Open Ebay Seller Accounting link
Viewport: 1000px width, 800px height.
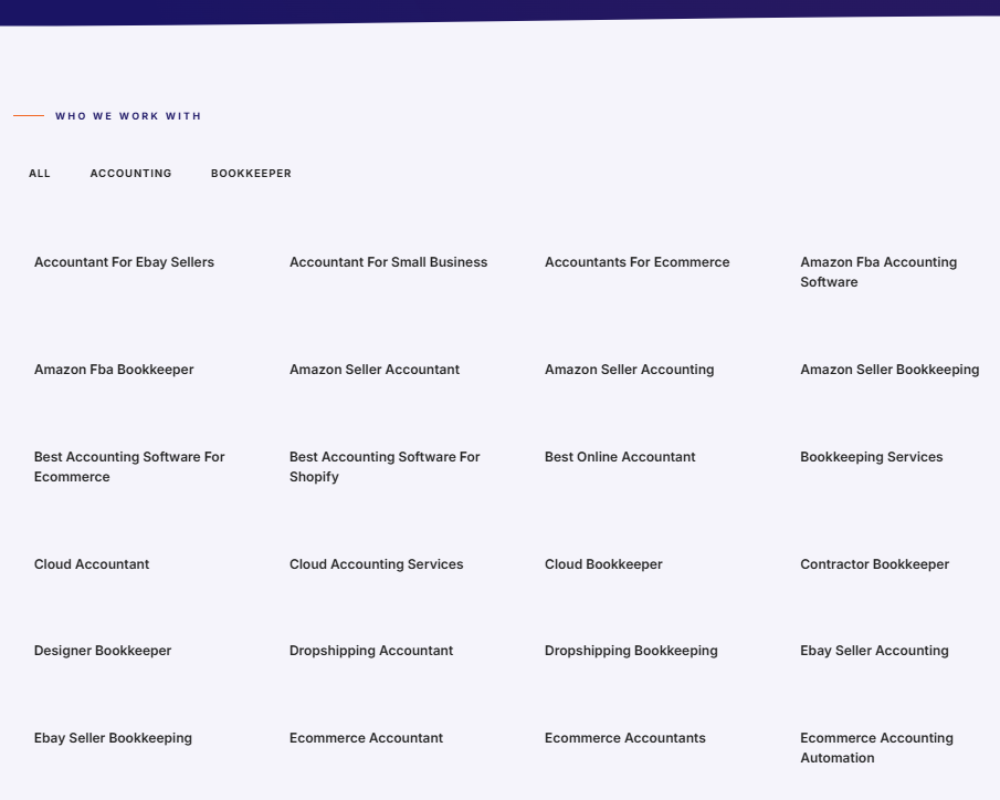click(874, 651)
